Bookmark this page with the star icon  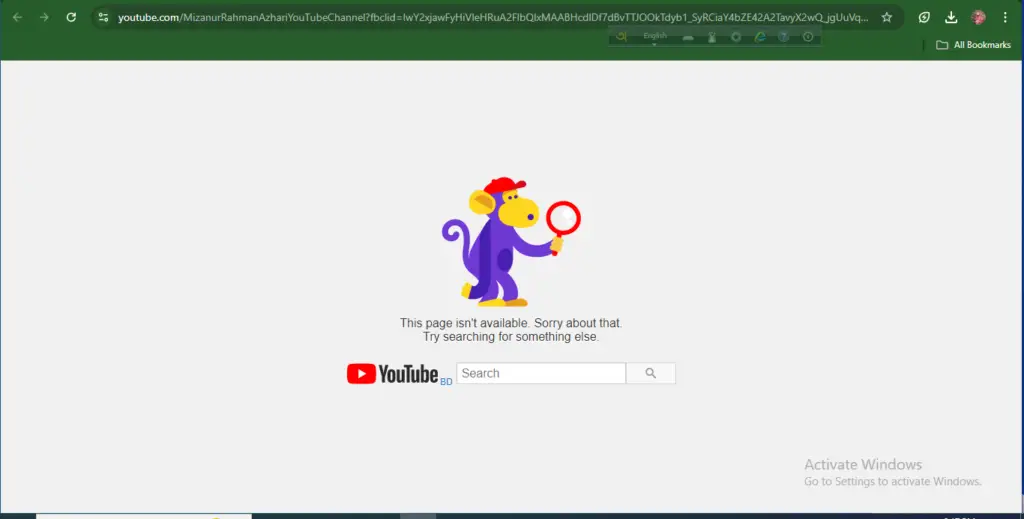click(x=886, y=17)
